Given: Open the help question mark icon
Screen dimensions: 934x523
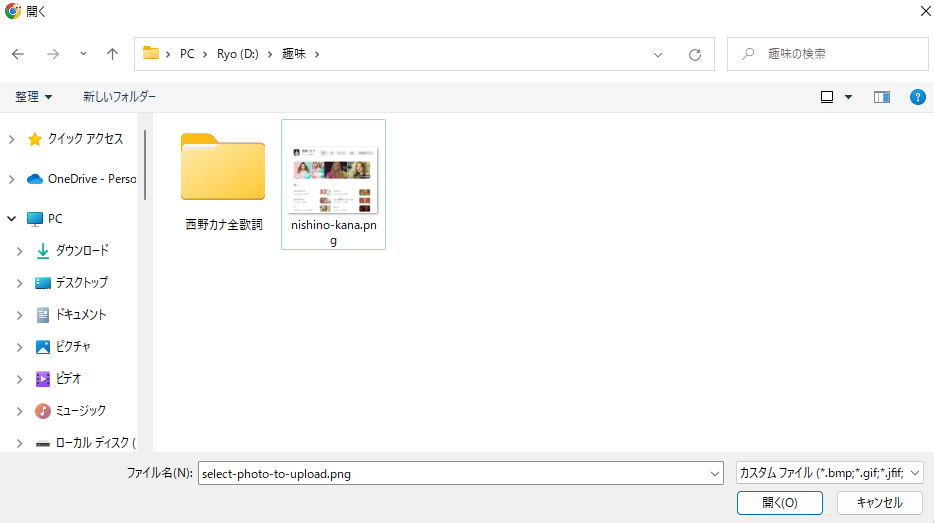Looking at the screenshot, I should (x=917, y=97).
